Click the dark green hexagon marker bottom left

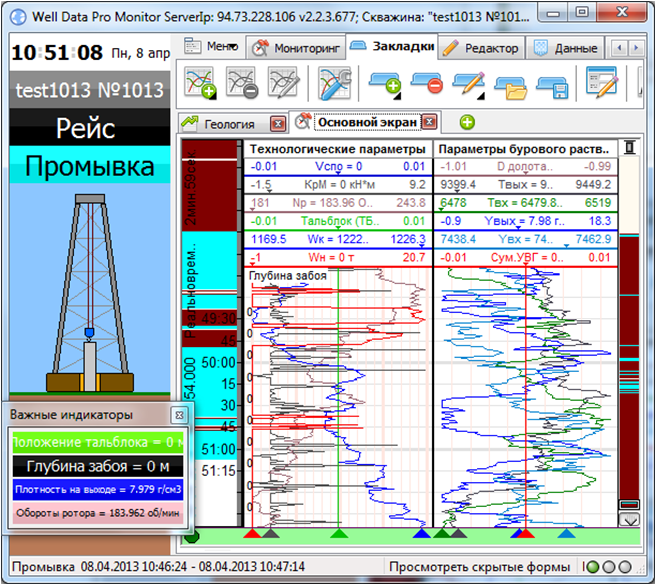192,536
